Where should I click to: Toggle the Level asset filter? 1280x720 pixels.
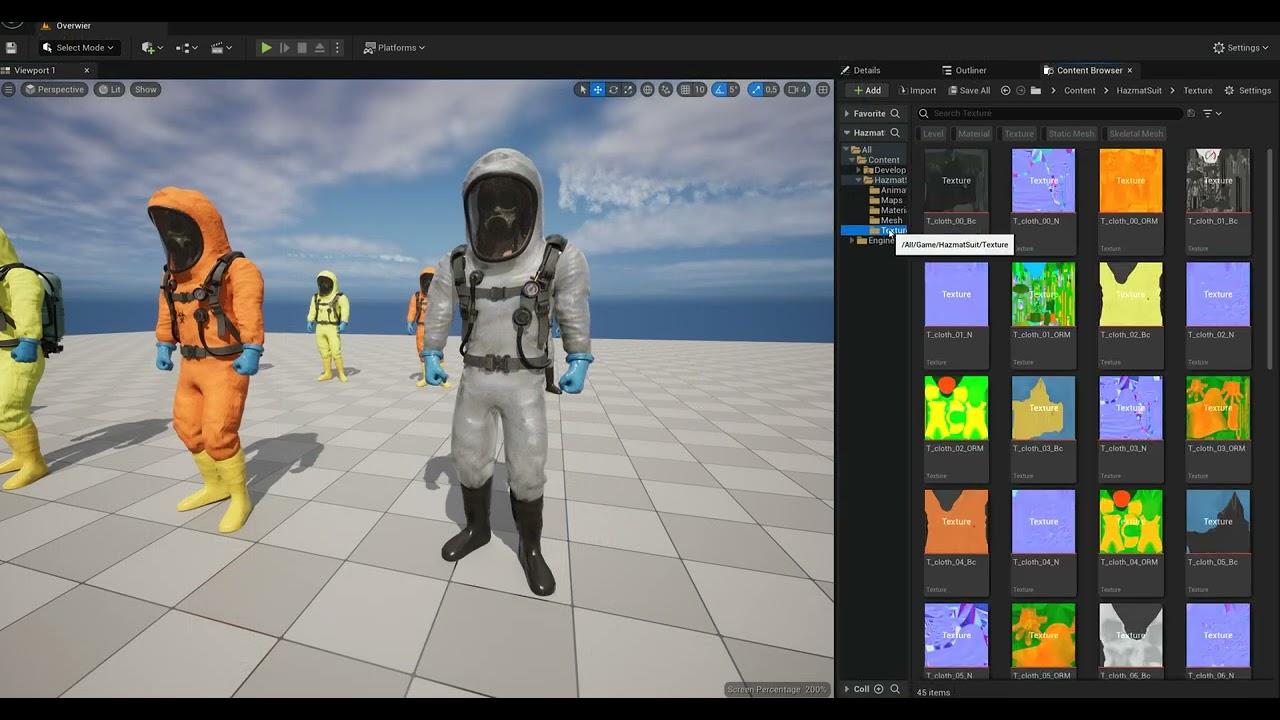pyautogui.click(x=933, y=133)
